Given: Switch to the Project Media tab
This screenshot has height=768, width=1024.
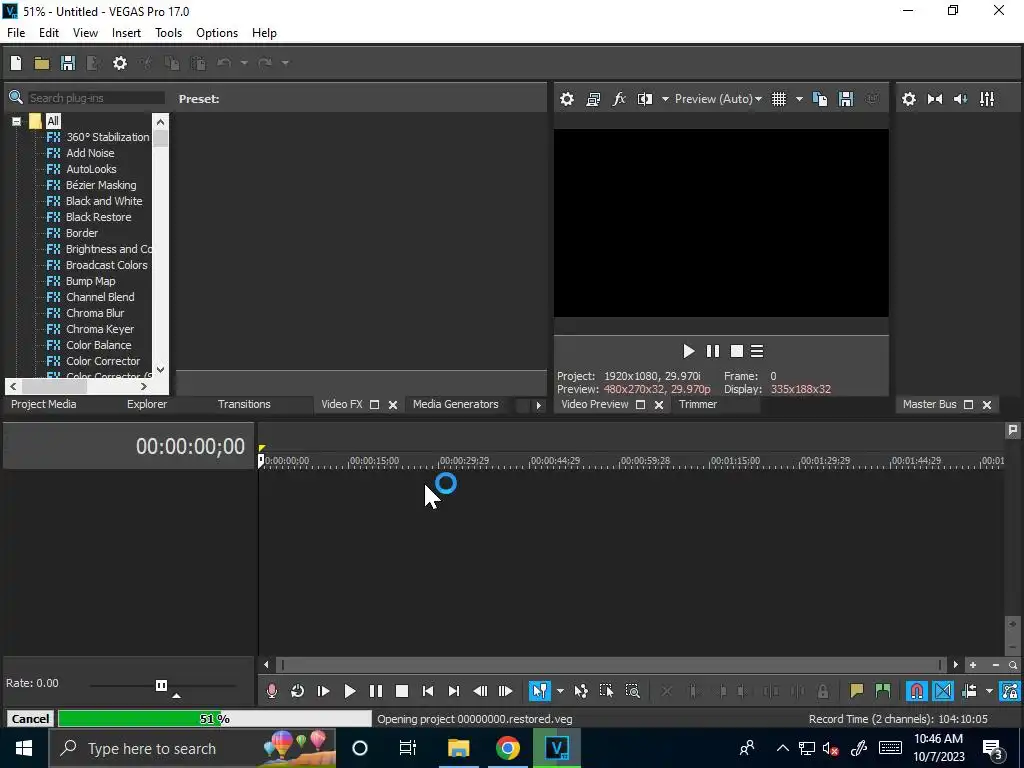Looking at the screenshot, I should 44,404.
